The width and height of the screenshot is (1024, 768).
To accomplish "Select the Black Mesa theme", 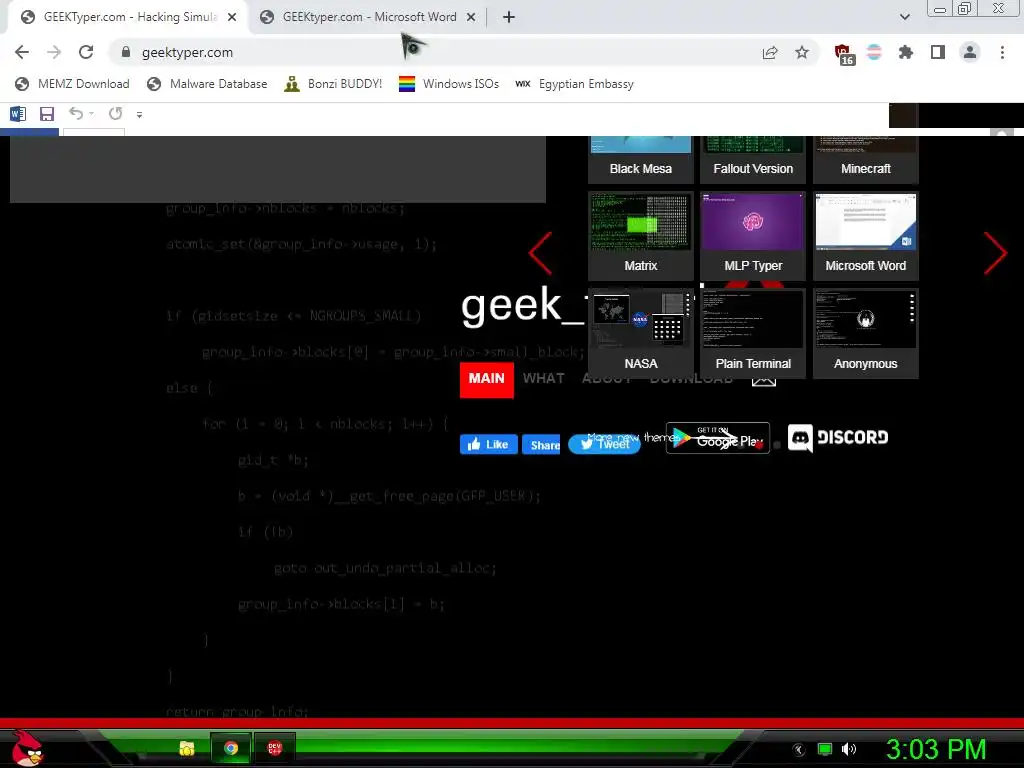I will 641,160.
